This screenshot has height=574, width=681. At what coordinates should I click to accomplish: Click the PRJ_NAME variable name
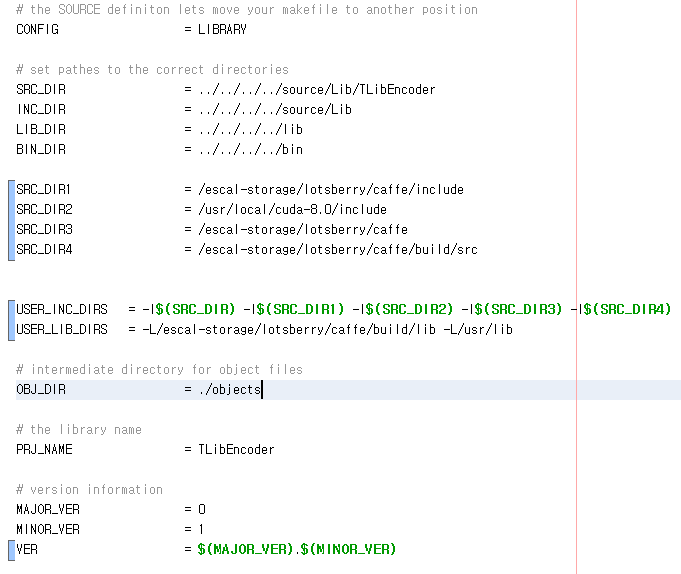[x=44, y=449]
